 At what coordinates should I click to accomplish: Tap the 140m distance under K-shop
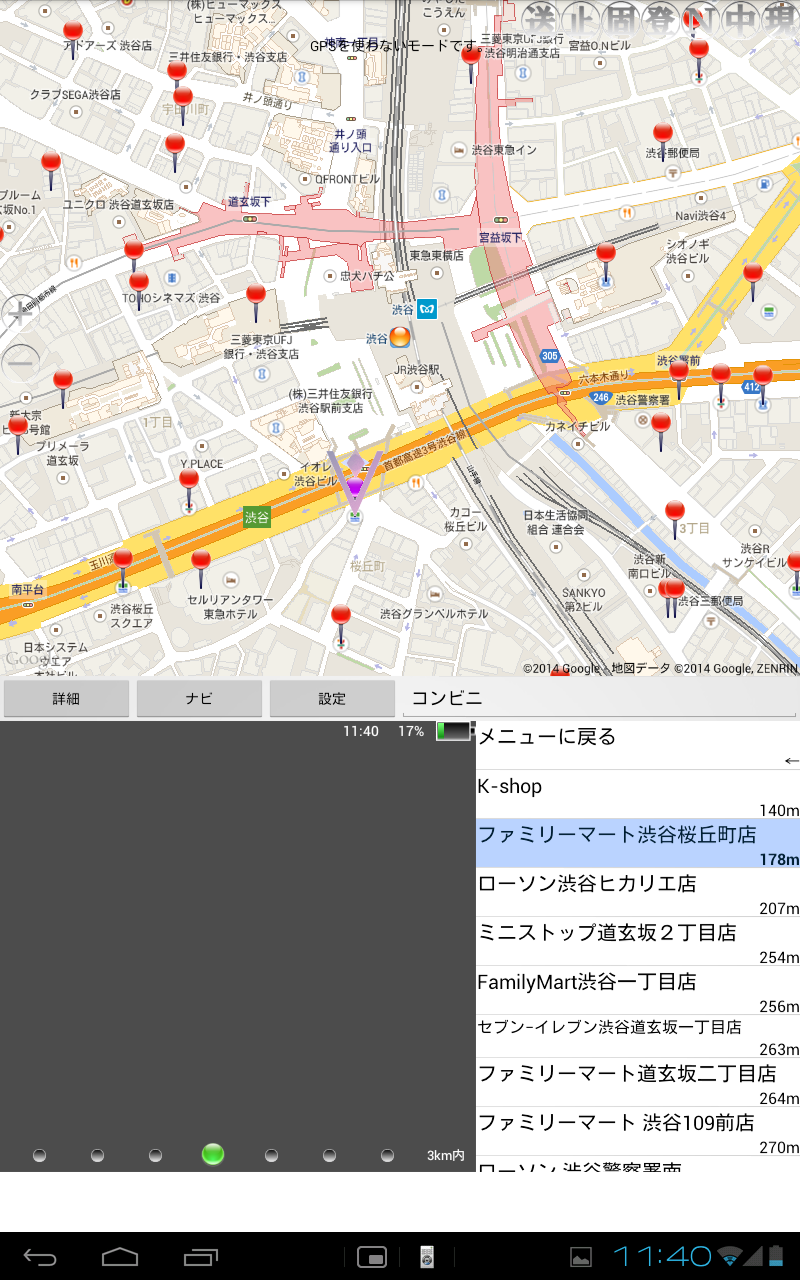coord(779,811)
